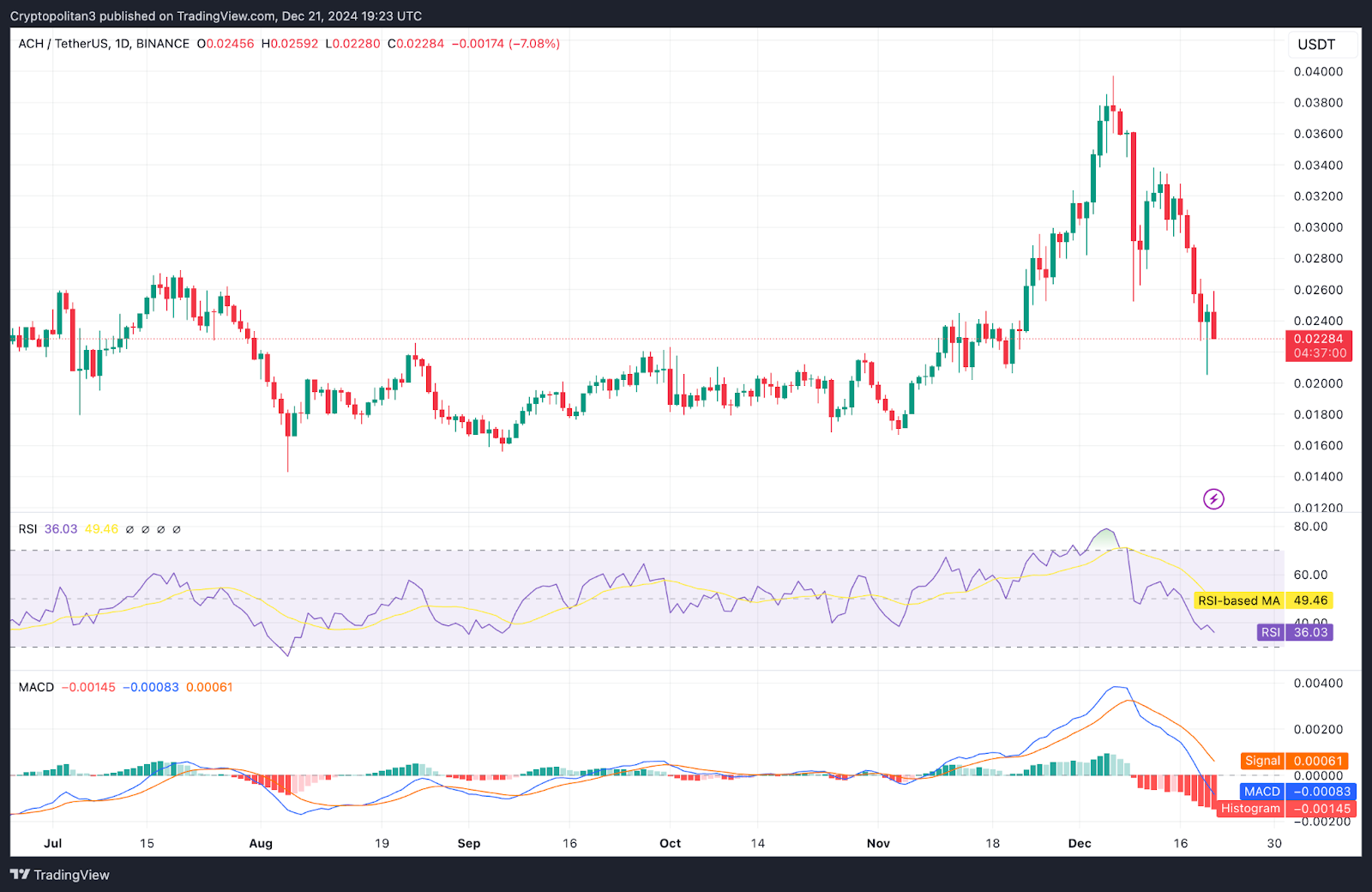Screen dimensions: 1372x892
Task: Select the MACD indicator legend title
Action: click(x=36, y=687)
